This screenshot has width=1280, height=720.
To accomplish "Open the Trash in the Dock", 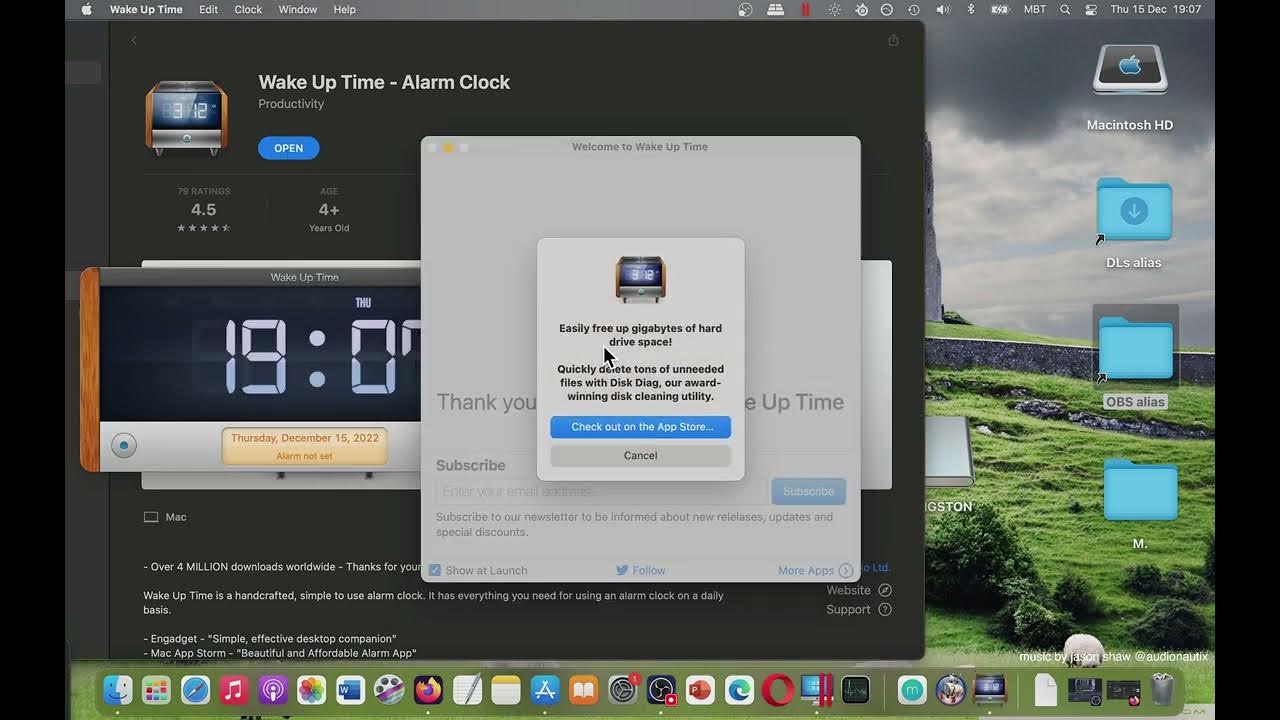I will click(1163, 690).
